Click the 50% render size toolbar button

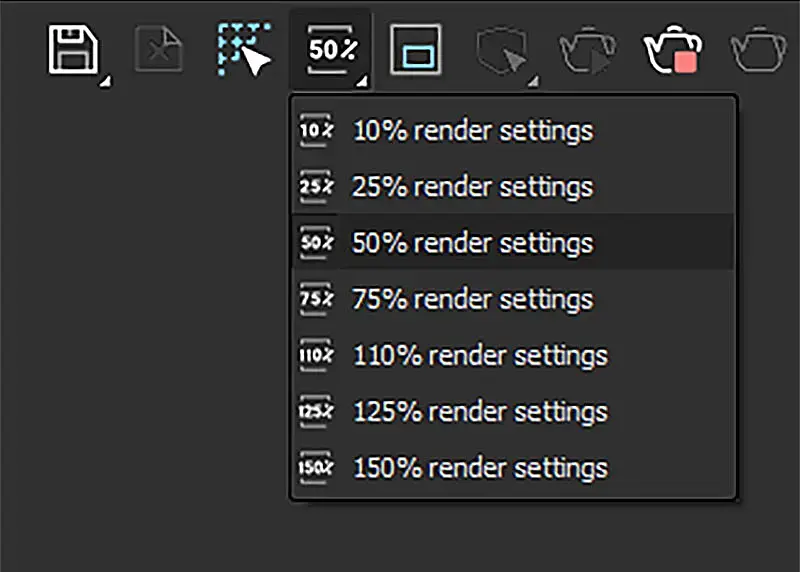click(329, 49)
